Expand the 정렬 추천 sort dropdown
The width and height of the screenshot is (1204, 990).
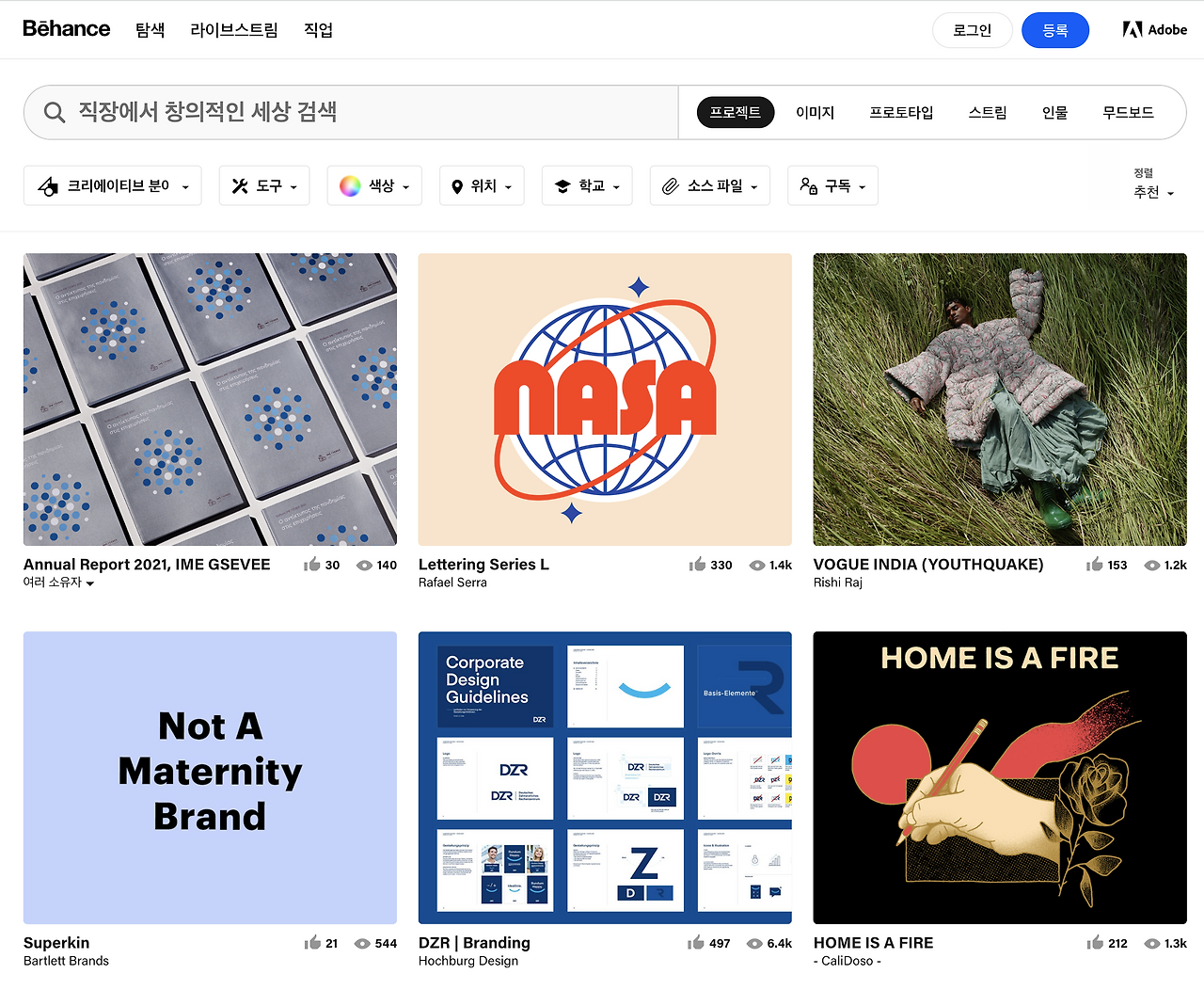pyautogui.click(x=1153, y=184)
